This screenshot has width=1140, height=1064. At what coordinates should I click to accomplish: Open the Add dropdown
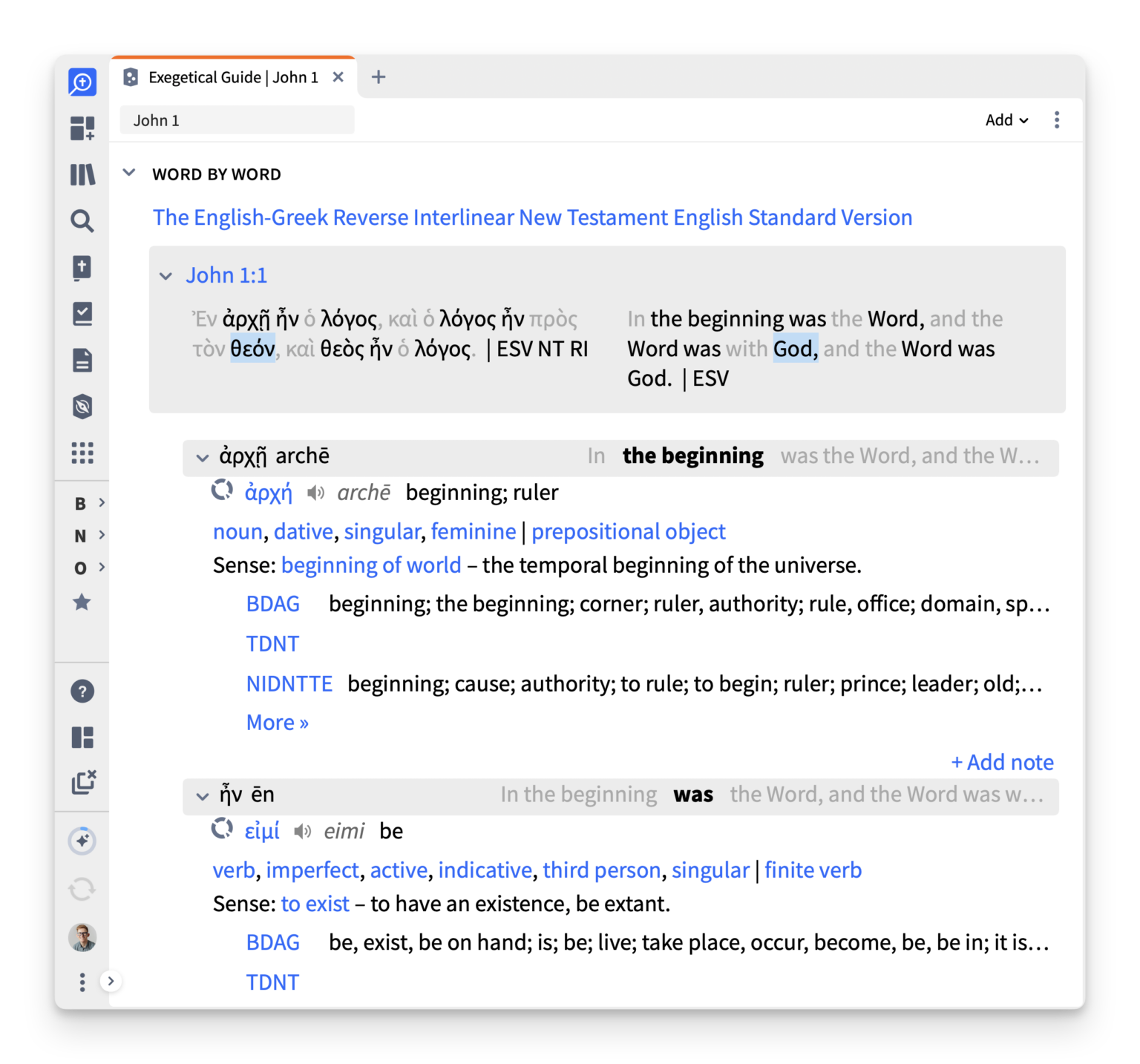[1006, 119]
